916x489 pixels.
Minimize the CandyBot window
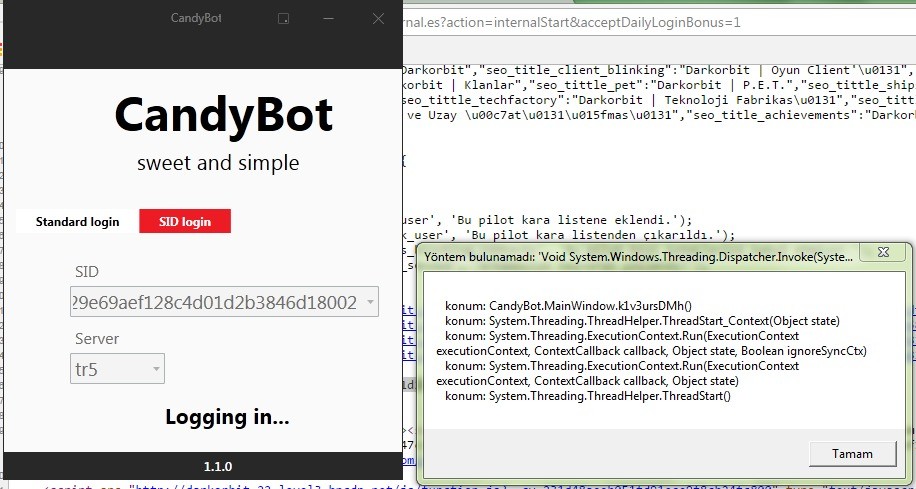(328, 19)
